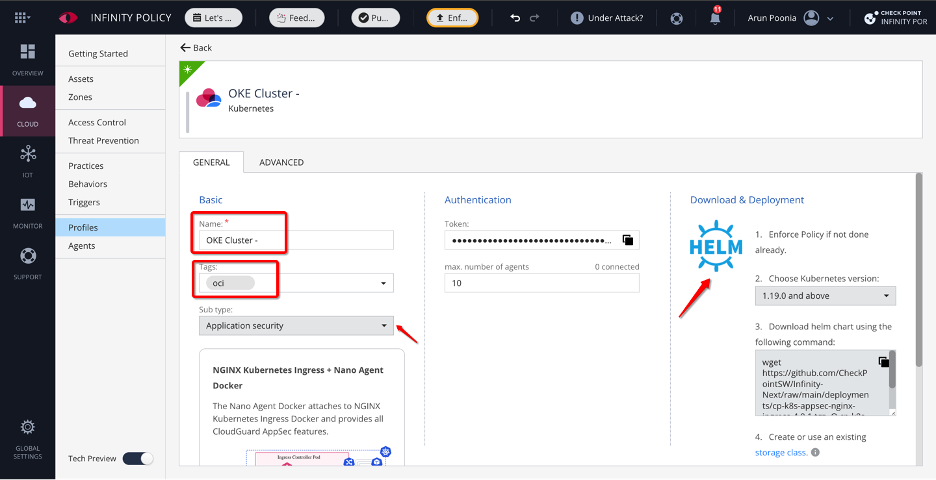Open the notifications bell
936x480 pixels.
point(715,17)
